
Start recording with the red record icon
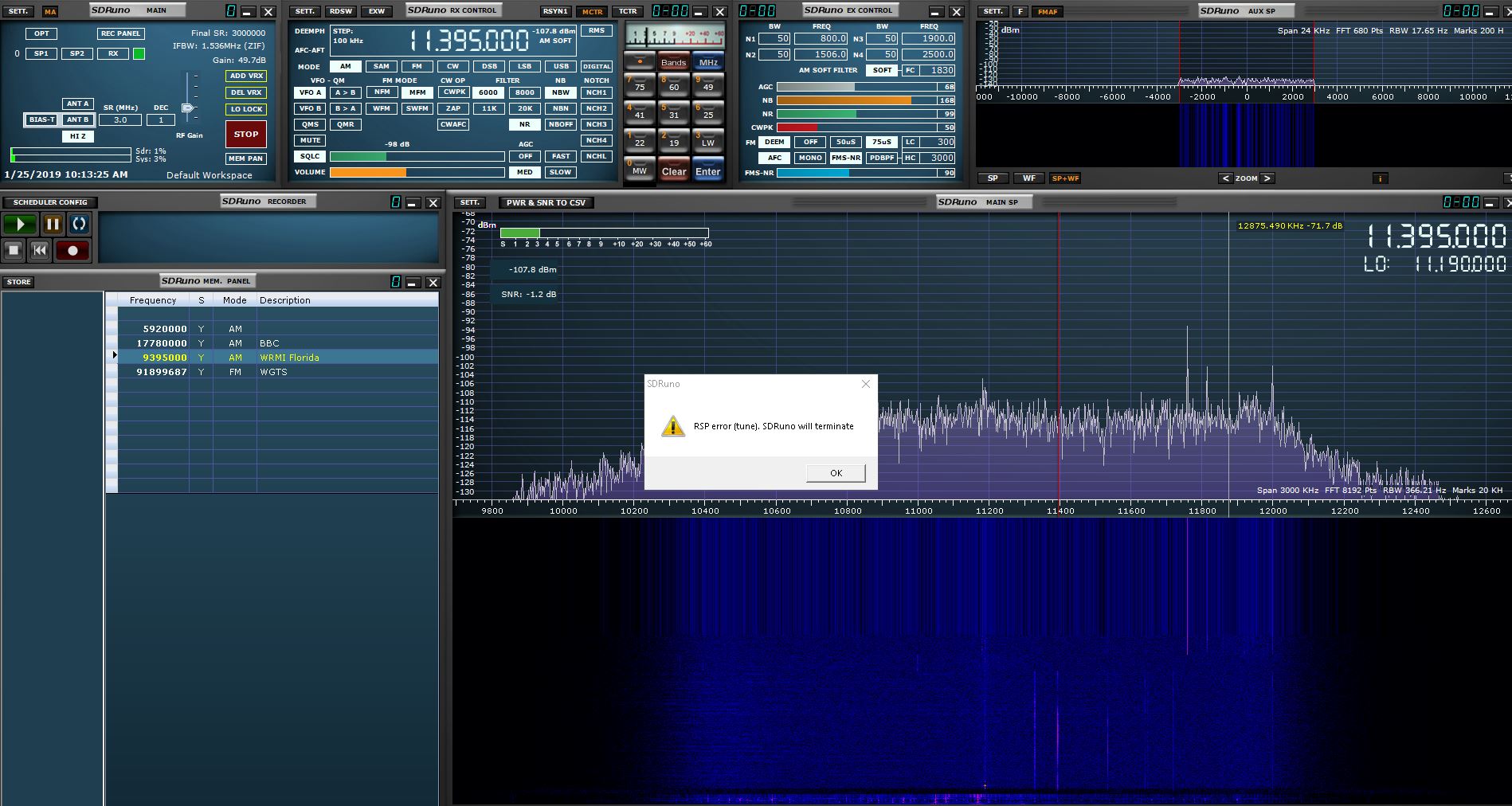click(x=72, y=250)
